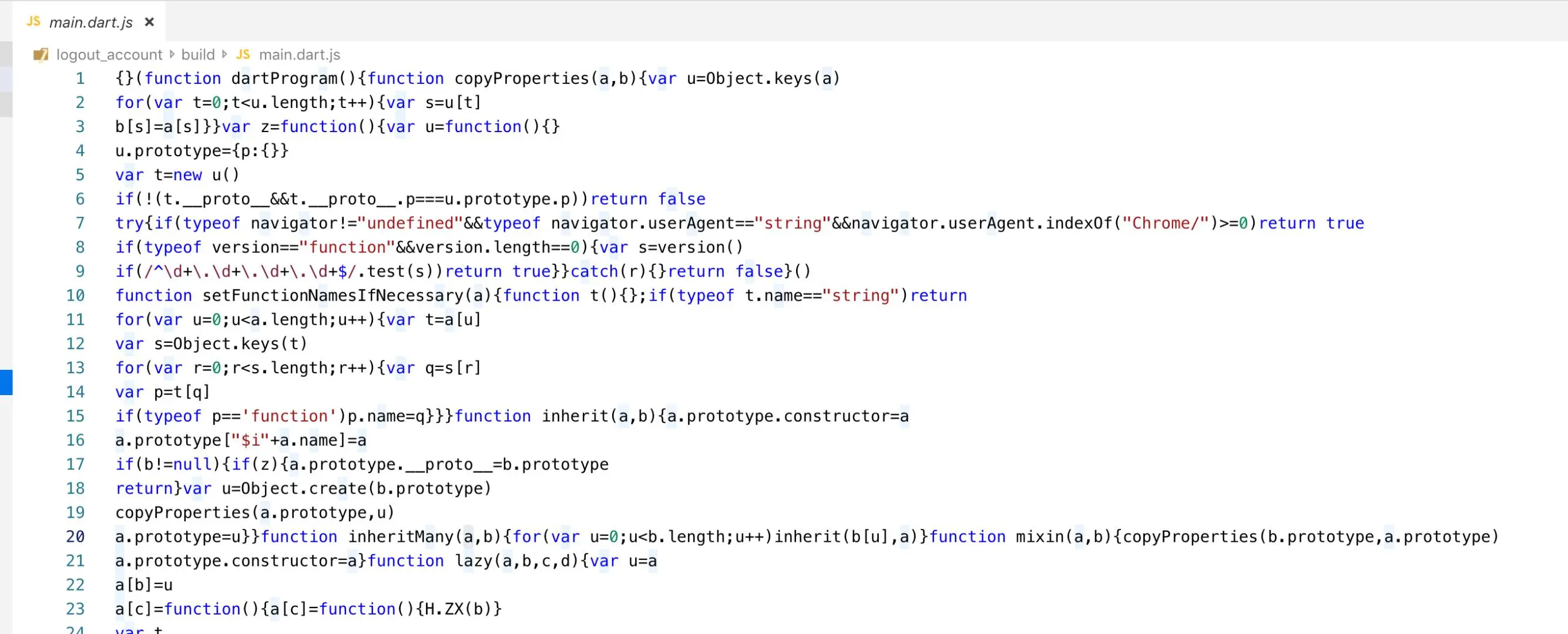Open the build folder breadcrumb

point(198,55)
